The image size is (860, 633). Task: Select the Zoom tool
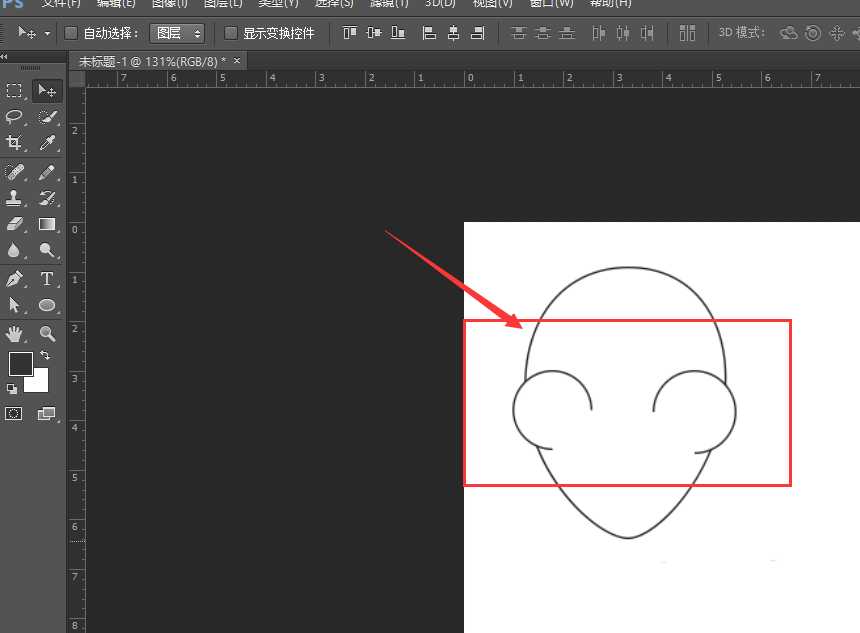click(47, 332)
